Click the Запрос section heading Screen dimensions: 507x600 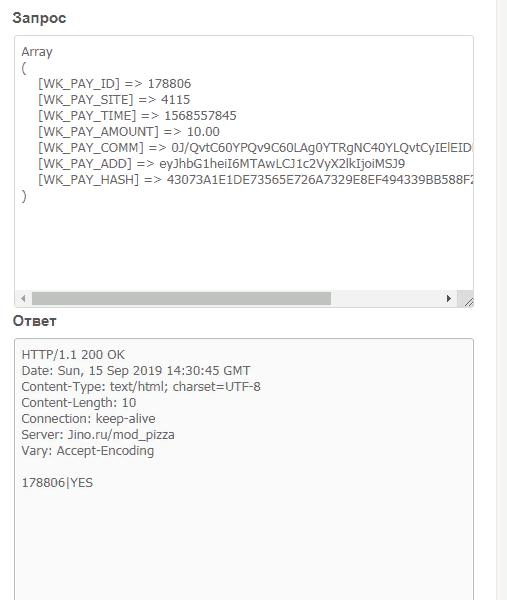39,18
